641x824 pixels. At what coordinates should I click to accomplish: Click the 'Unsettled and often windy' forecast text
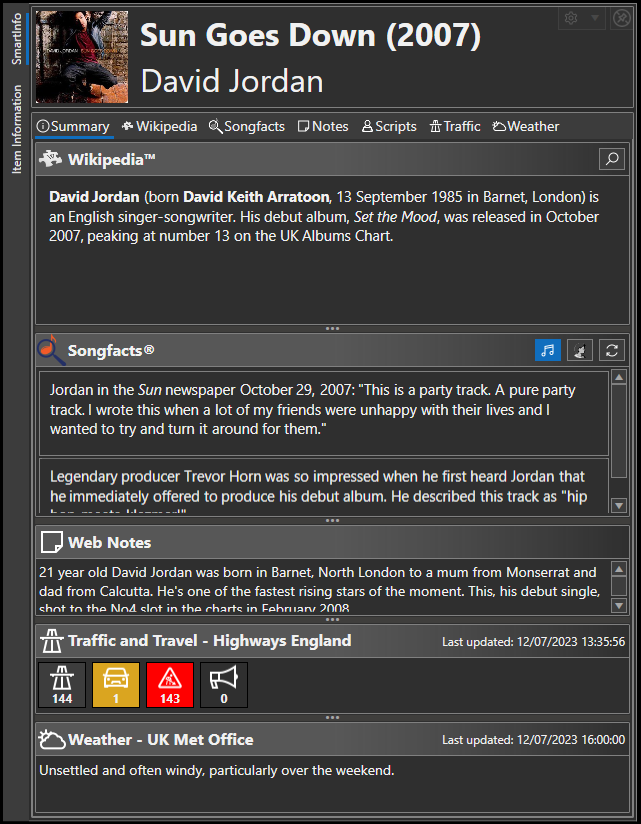[216, 771]
